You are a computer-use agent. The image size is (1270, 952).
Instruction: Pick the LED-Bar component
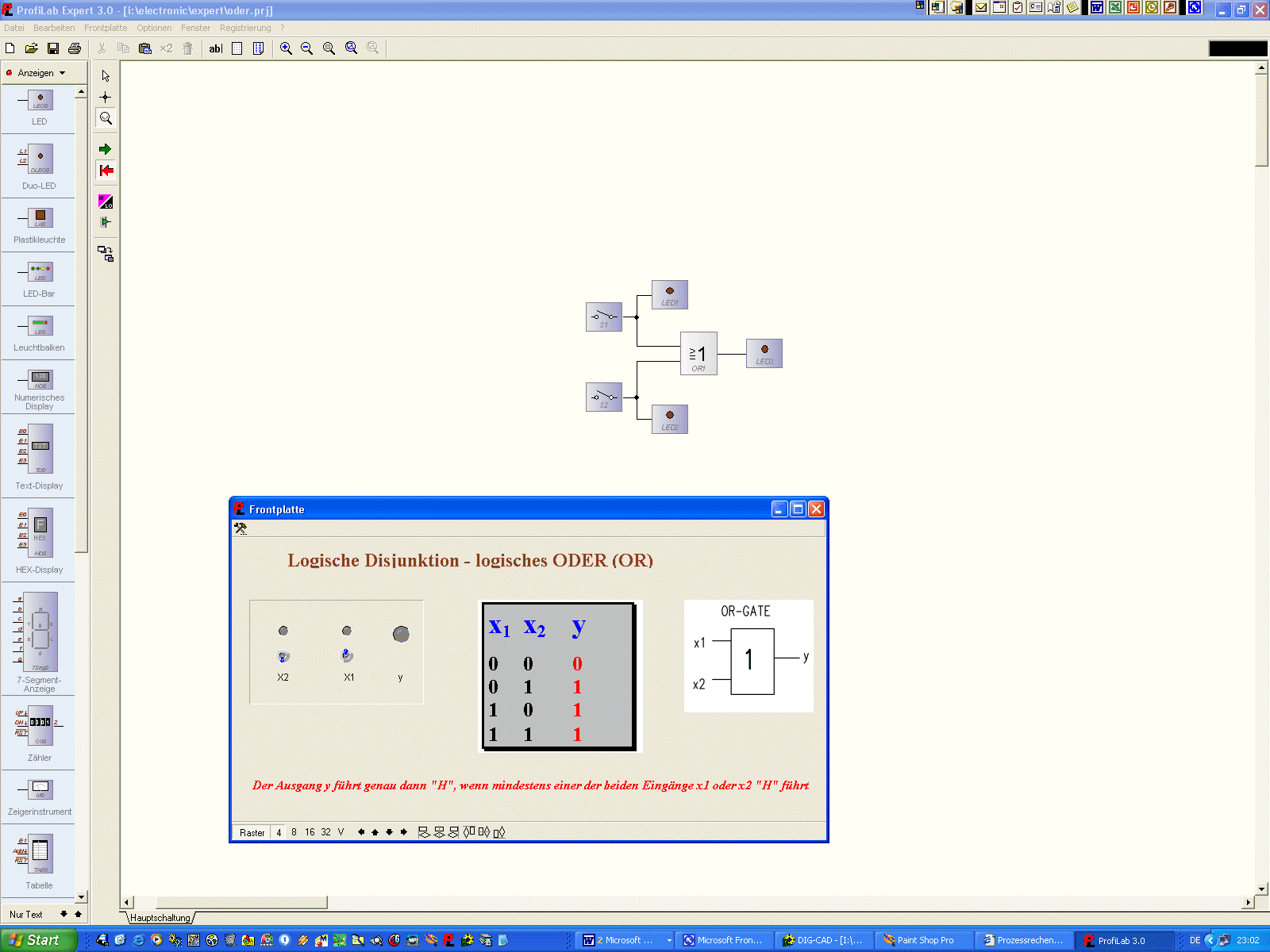tap(39, 279)
